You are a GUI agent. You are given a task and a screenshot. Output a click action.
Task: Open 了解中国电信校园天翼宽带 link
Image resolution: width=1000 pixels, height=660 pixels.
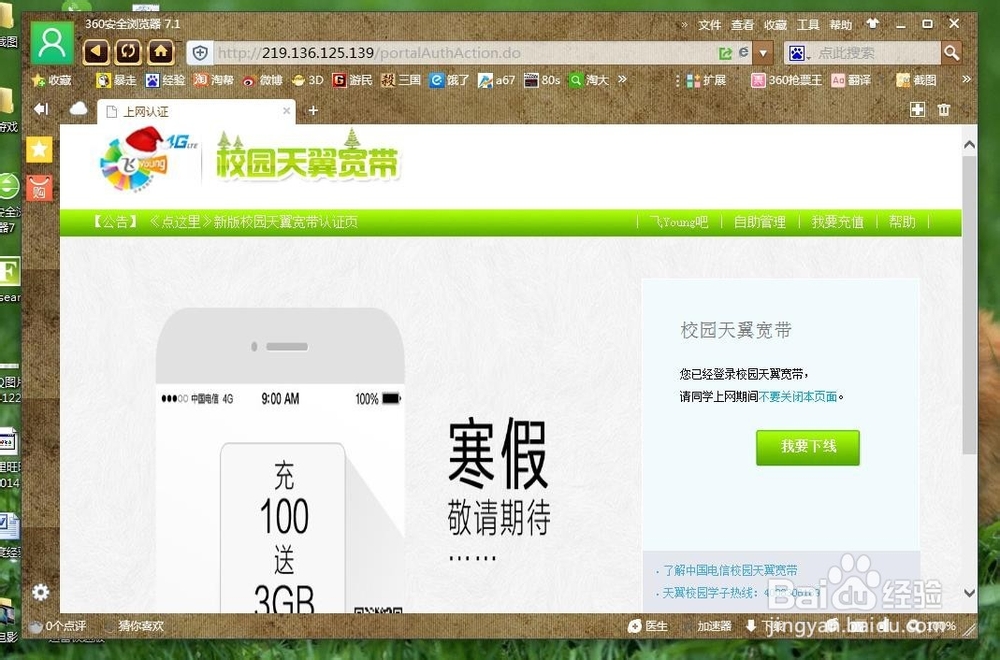pyautogui.click(x=730, y=571)
